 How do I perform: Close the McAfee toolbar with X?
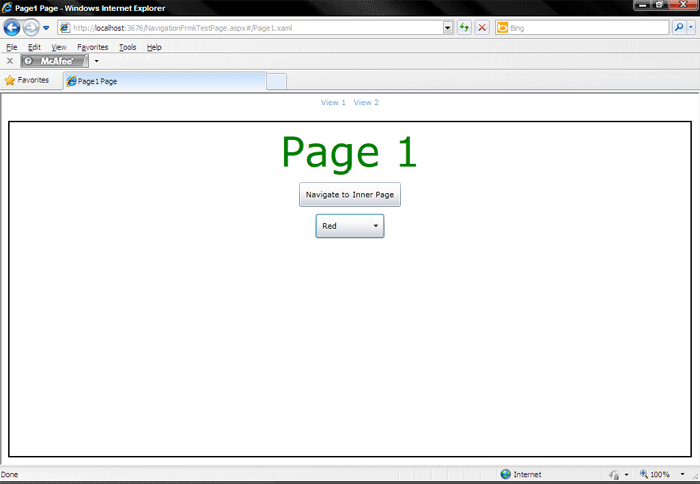(x=10, y=61)
